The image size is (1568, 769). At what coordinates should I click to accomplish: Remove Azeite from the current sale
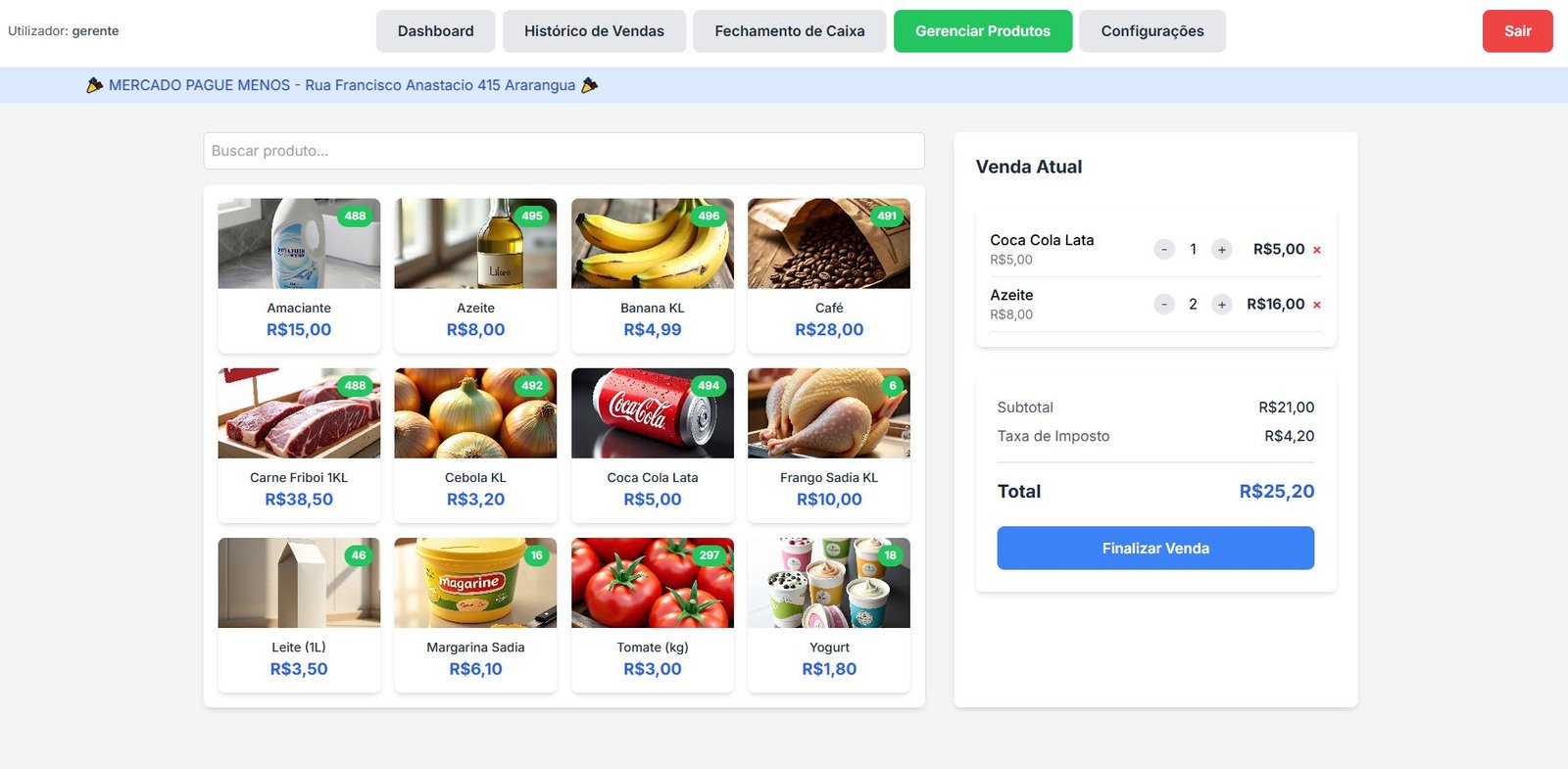point(1316,305)
